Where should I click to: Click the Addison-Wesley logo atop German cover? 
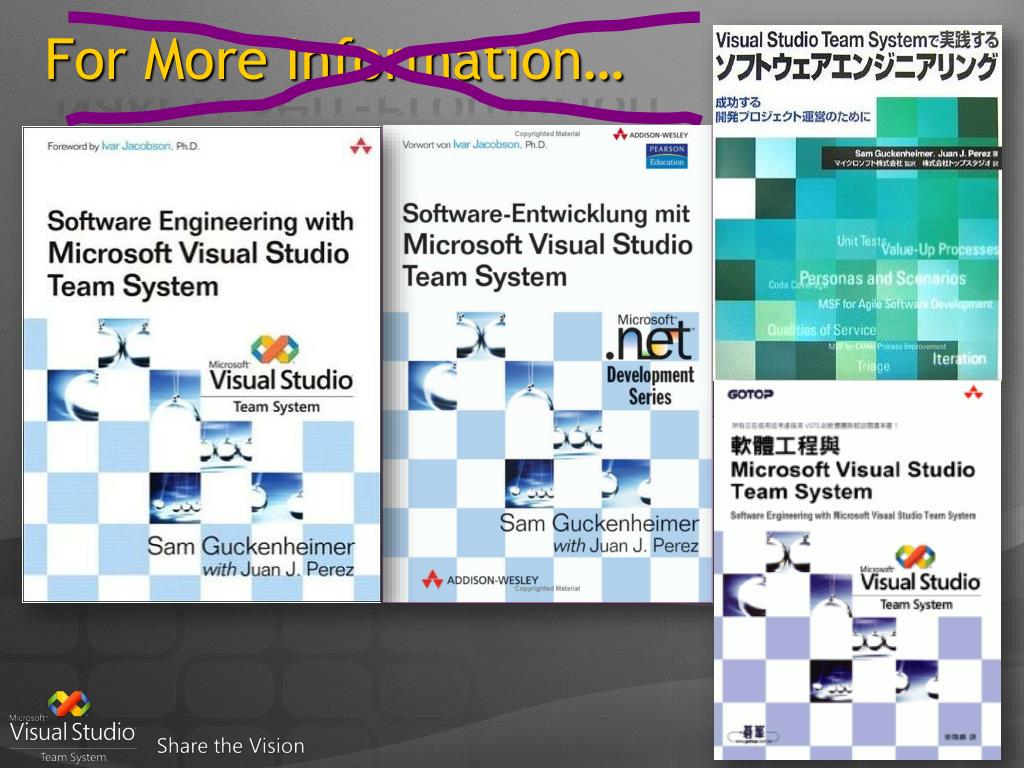(650, 135)
